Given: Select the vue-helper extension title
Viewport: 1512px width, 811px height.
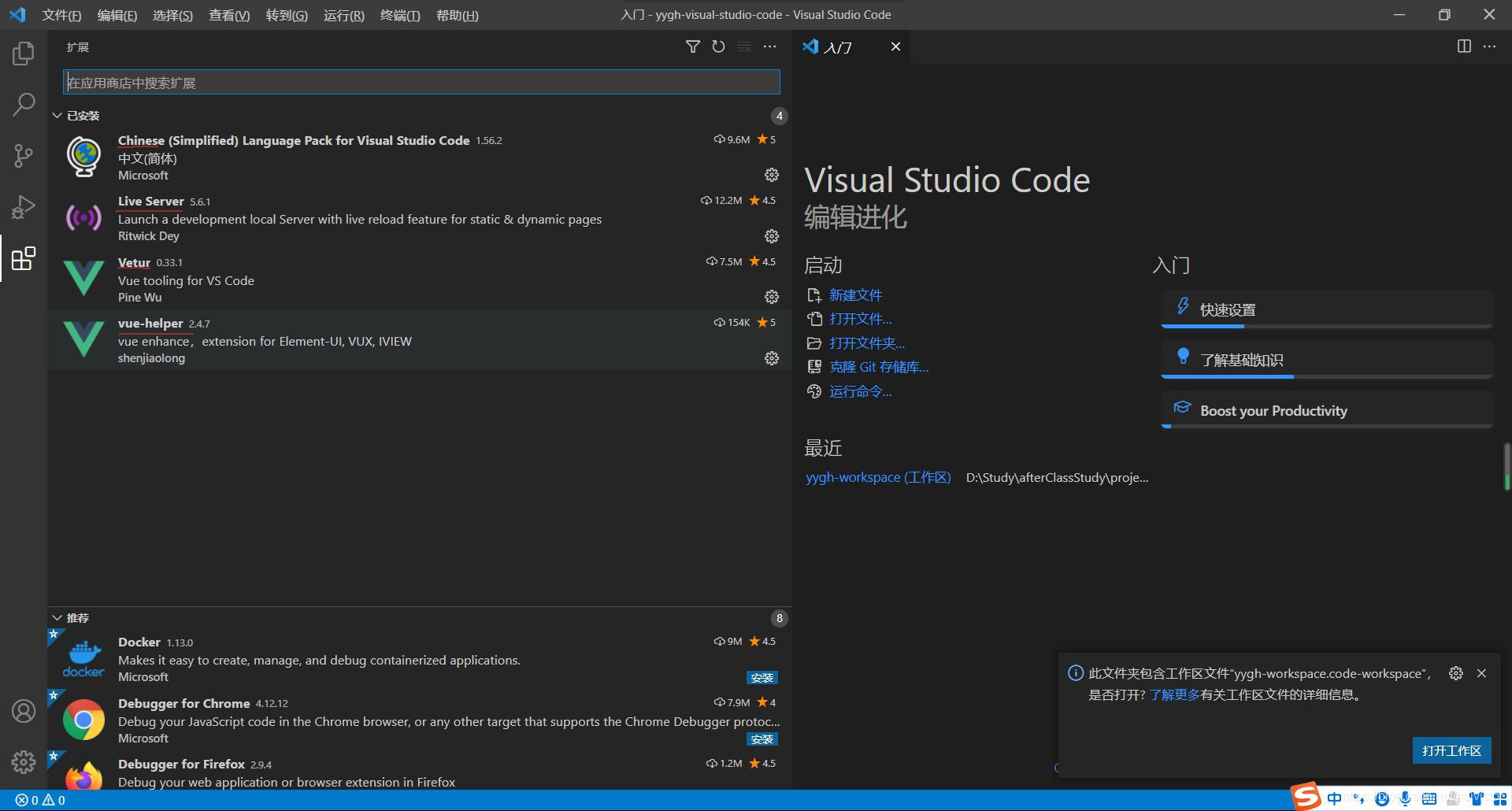Looking at the screenshot, I should [150, 323].
